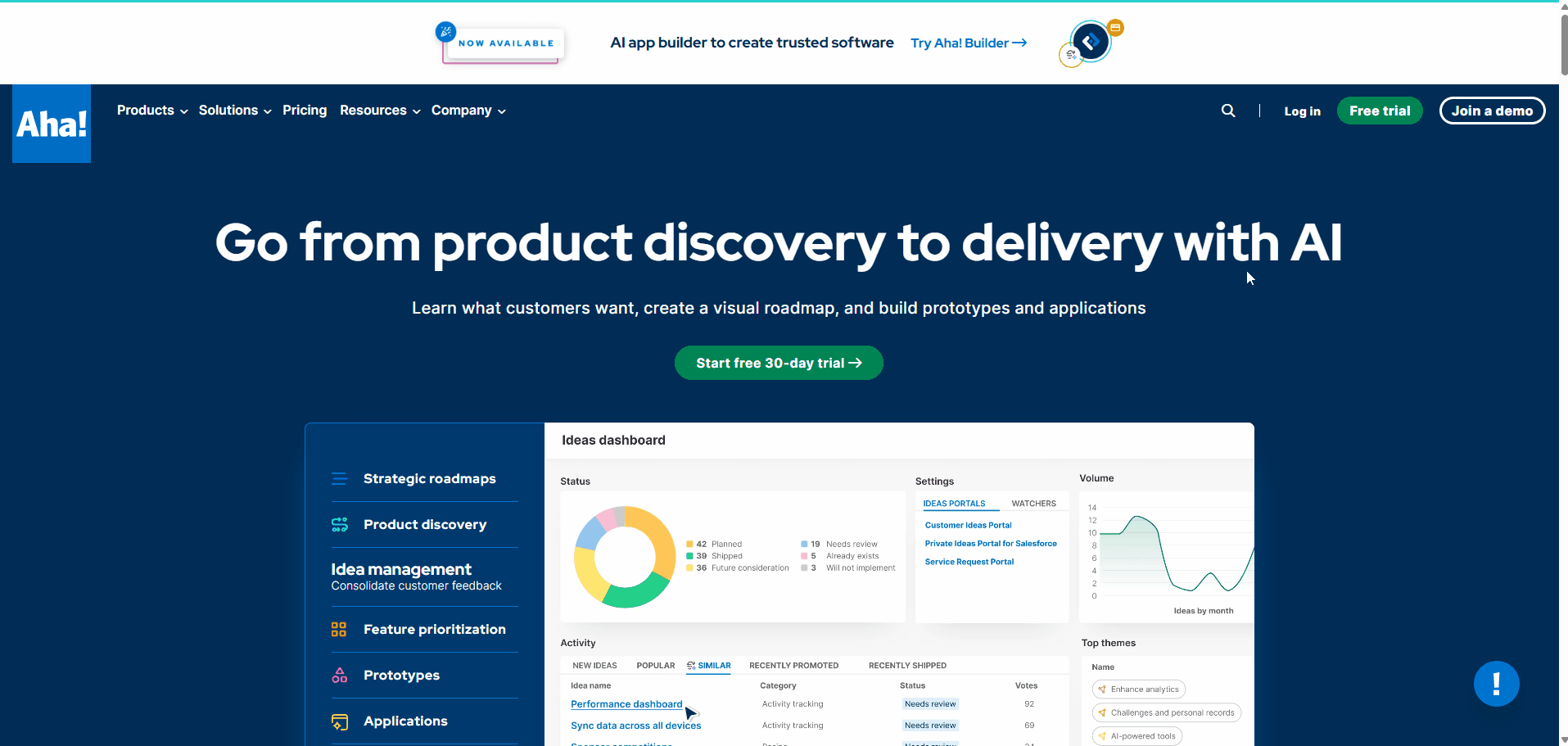Viewport: 1568px width, 746px height.
Task: Click the Now Available badge
Action: [501, 43]
